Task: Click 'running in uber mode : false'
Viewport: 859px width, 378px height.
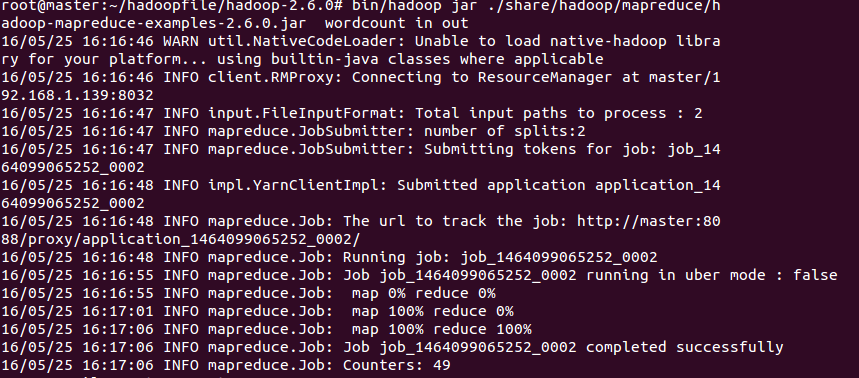Action: 712,275
